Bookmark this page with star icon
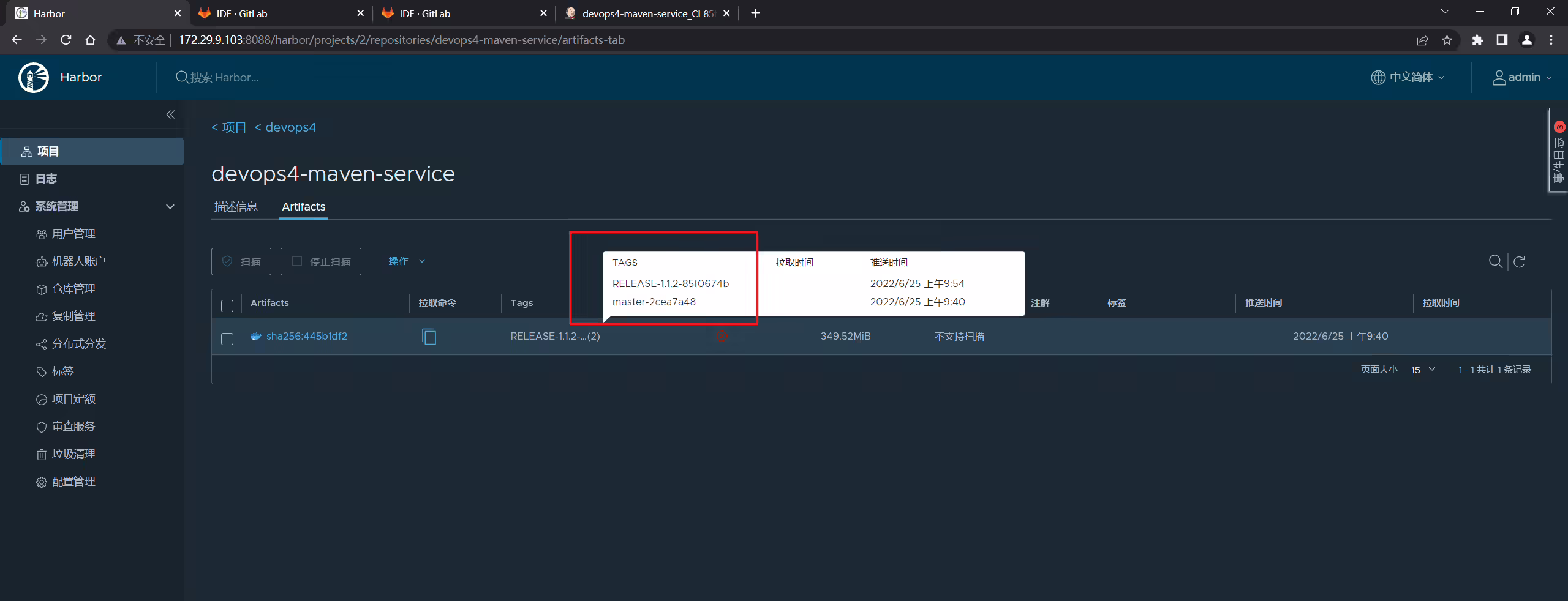 pyautogui.click(x=1447, y=40)
